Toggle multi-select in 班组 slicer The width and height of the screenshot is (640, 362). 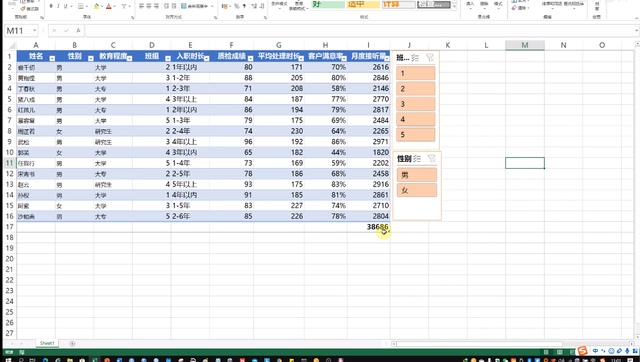[x=415, y=58]
